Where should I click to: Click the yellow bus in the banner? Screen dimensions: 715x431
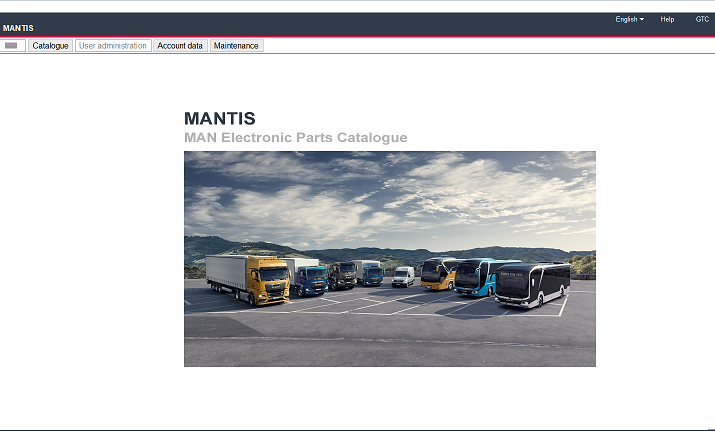pos(438,273)
